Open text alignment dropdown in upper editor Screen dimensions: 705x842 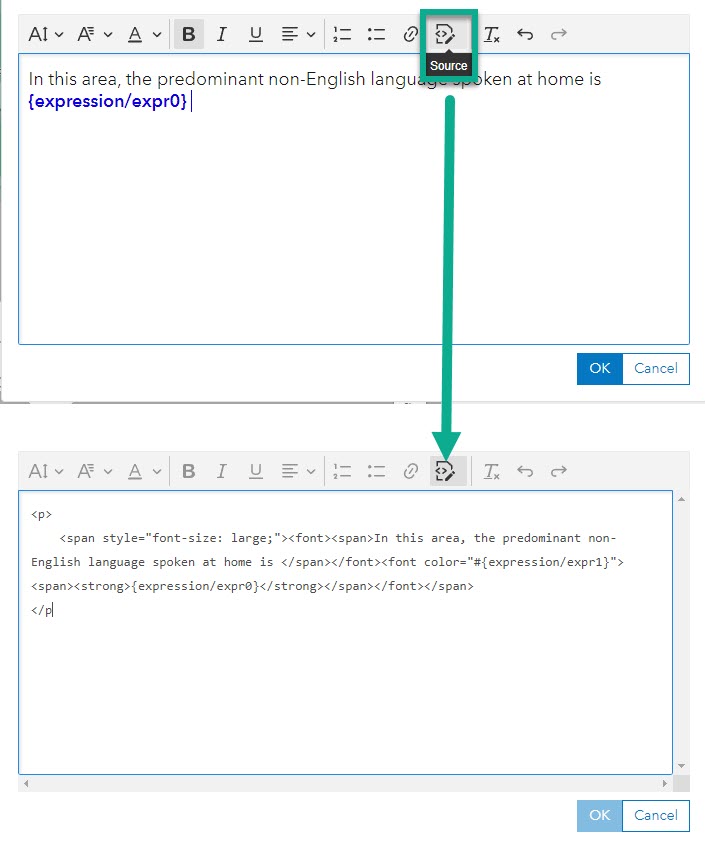298,34
